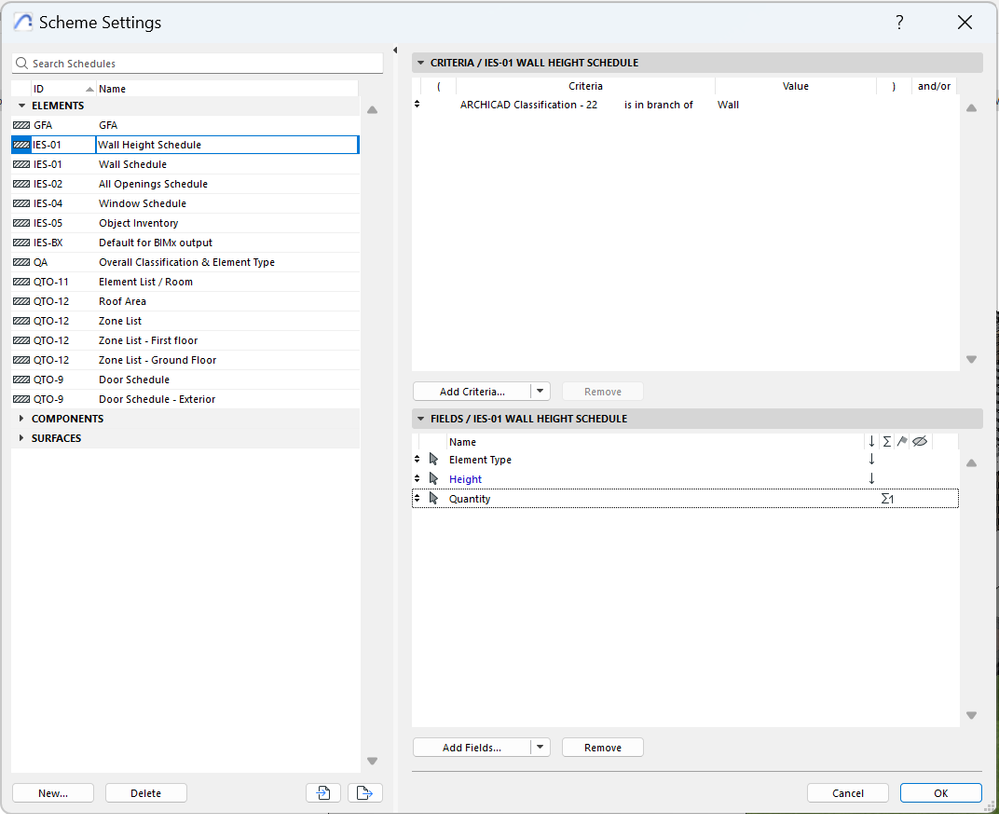
Task: Toggle the sum column header in Fields
Action: tap(887, 441)
